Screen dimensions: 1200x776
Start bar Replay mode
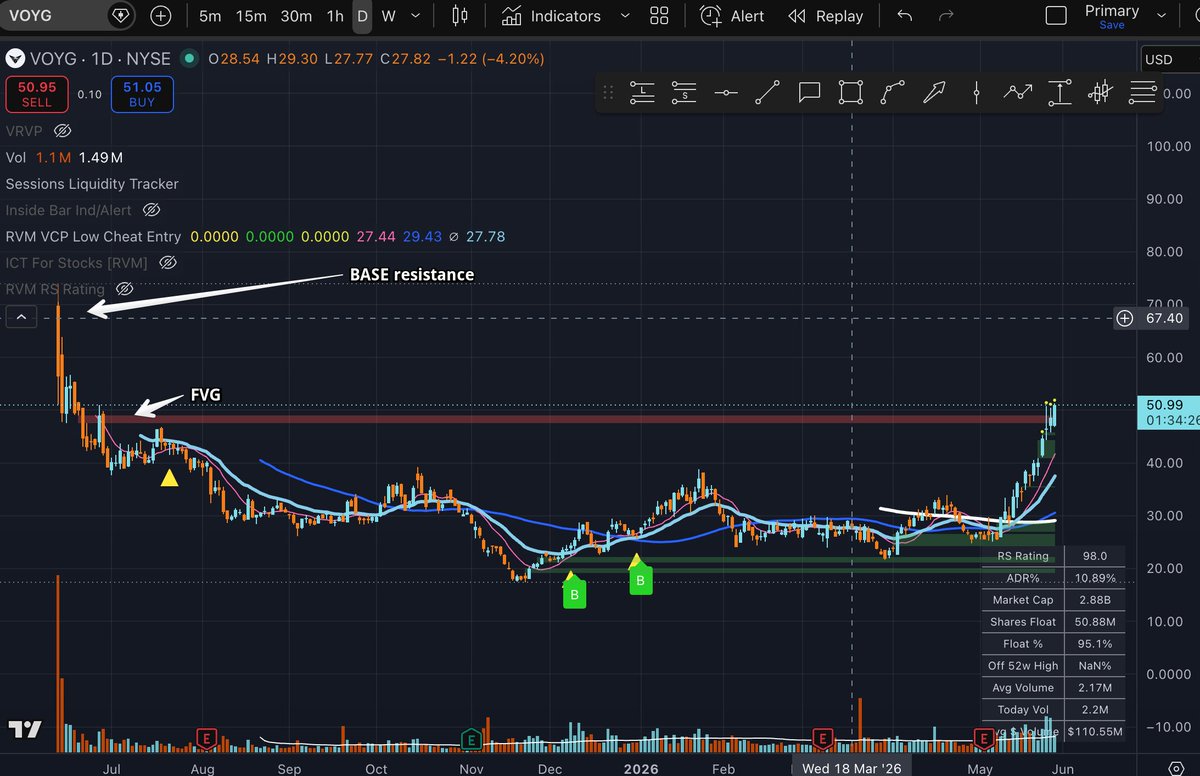[825, 16]
